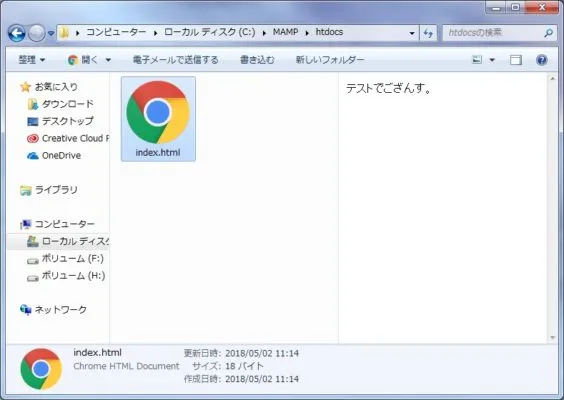Expand the address bar history dropdown

[412, 33]
